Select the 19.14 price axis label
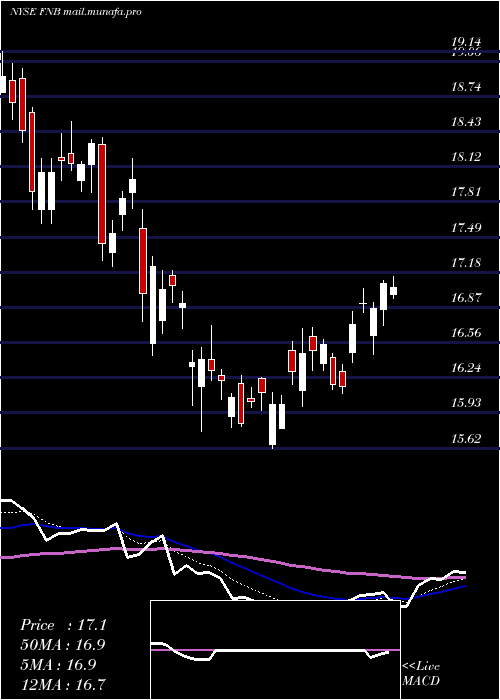Image resolution: width=500 pixels, height=700 pixels. coord(466,42)
